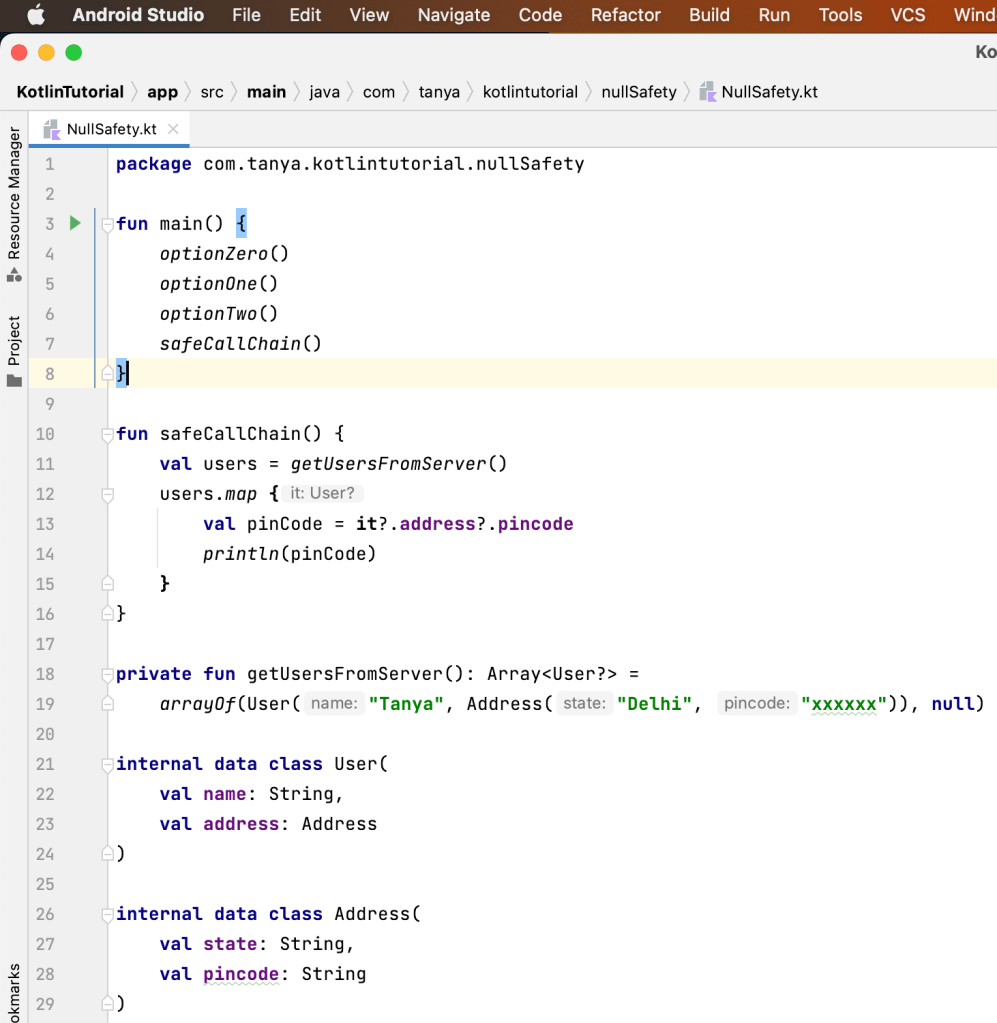Open the Resource Manager tool window

coord(14,192)
